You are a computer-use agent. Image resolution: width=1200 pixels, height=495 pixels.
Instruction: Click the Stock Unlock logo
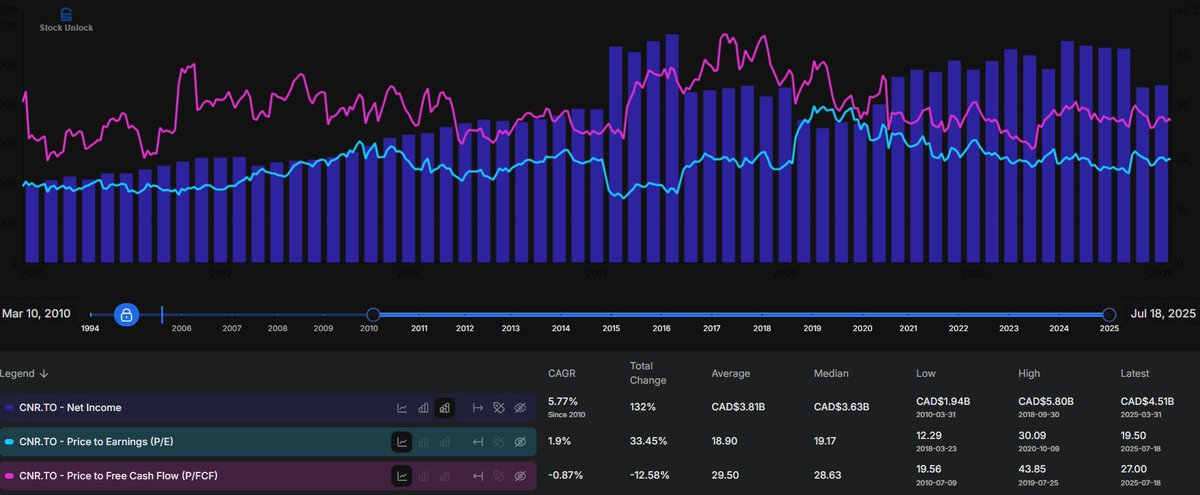tap(66, 20)
